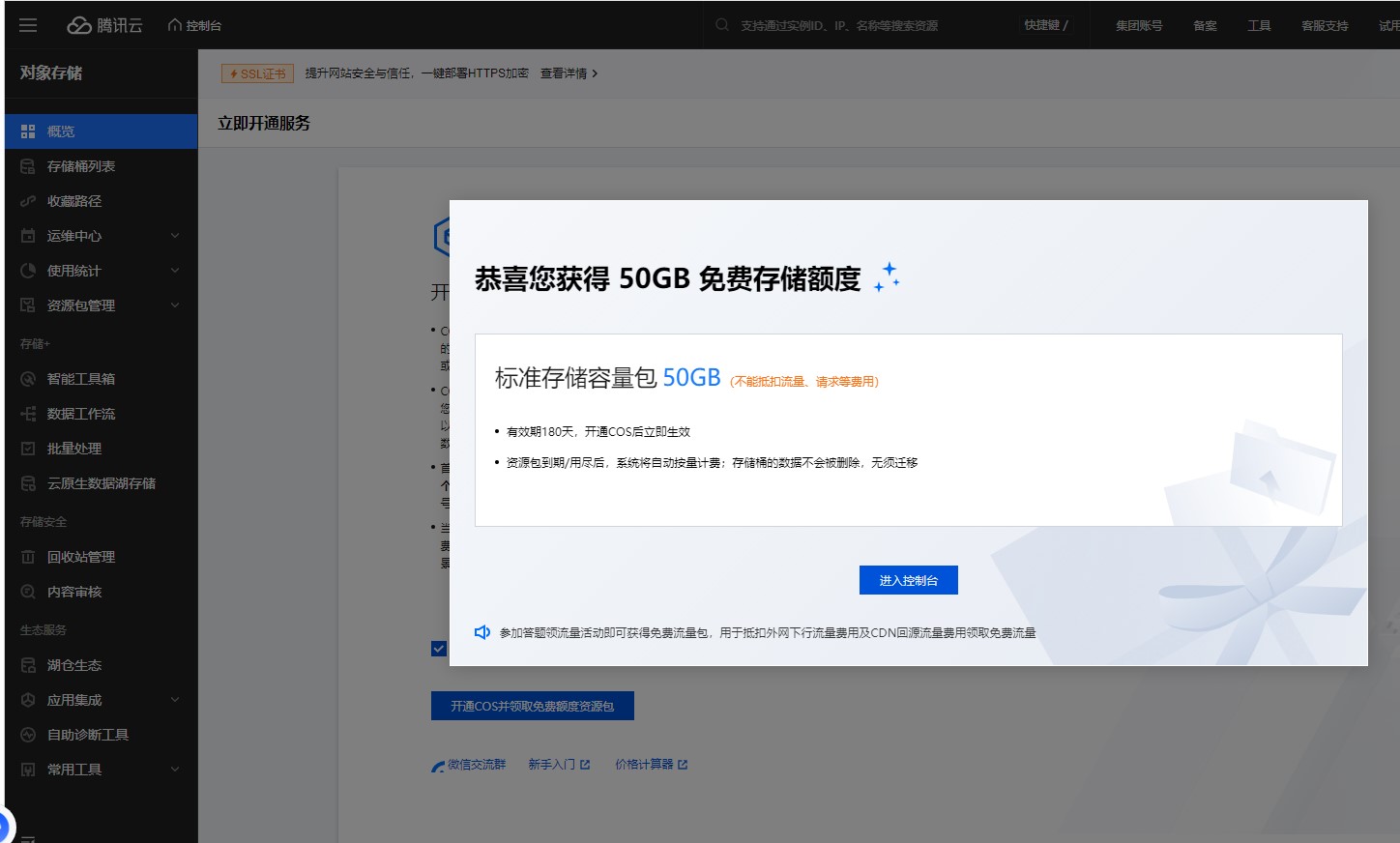This screenshot has width=1400, height=843.
Task: Click the 快捷键 / shortcut hint
Action: pyautogui.click(x=1046, y=25)
